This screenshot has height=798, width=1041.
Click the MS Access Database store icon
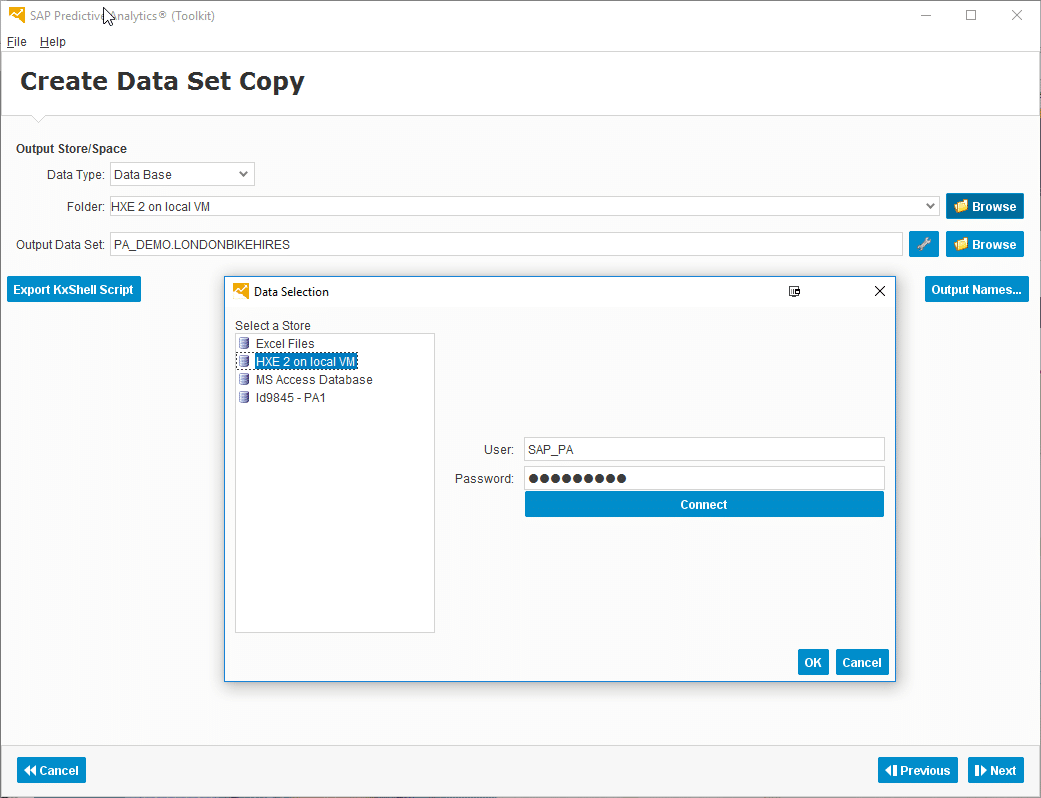[244, 380]
